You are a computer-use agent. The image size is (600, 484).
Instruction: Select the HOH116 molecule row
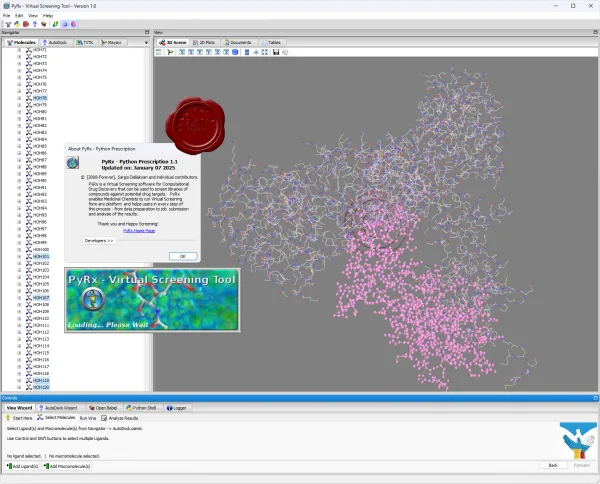tap(41, 360)
